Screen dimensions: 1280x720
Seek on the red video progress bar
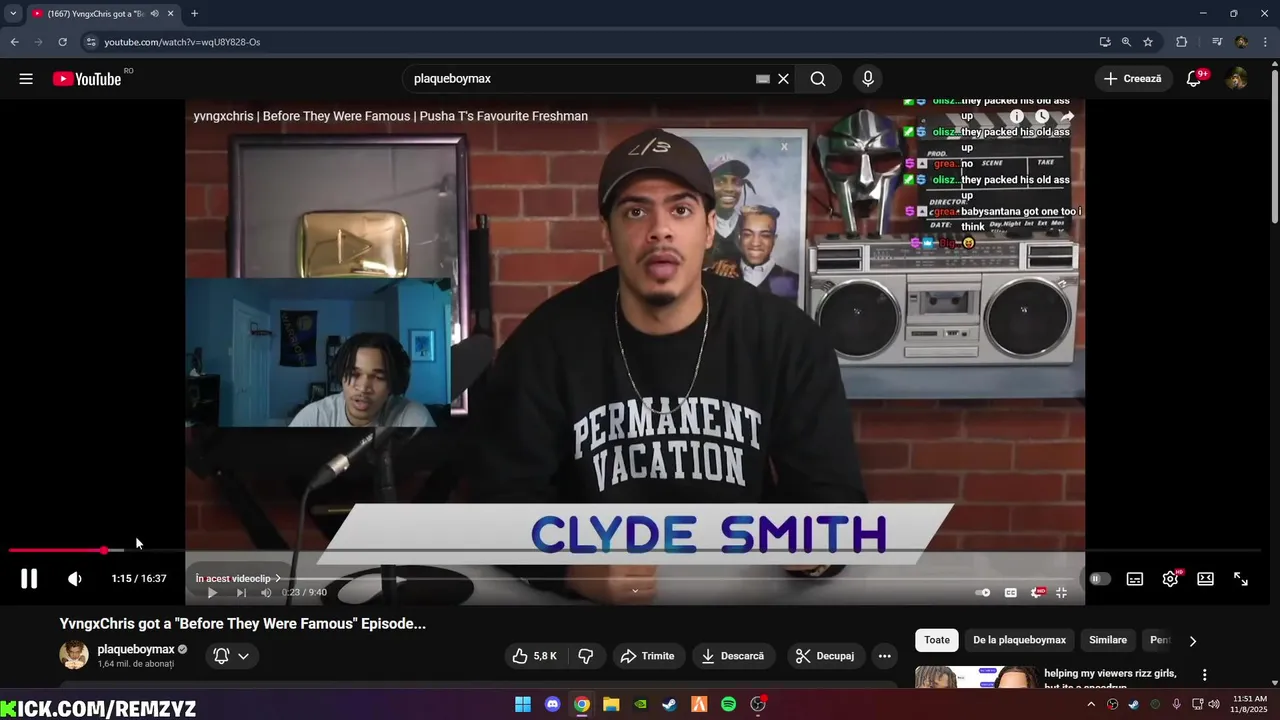tap(635, 550)
